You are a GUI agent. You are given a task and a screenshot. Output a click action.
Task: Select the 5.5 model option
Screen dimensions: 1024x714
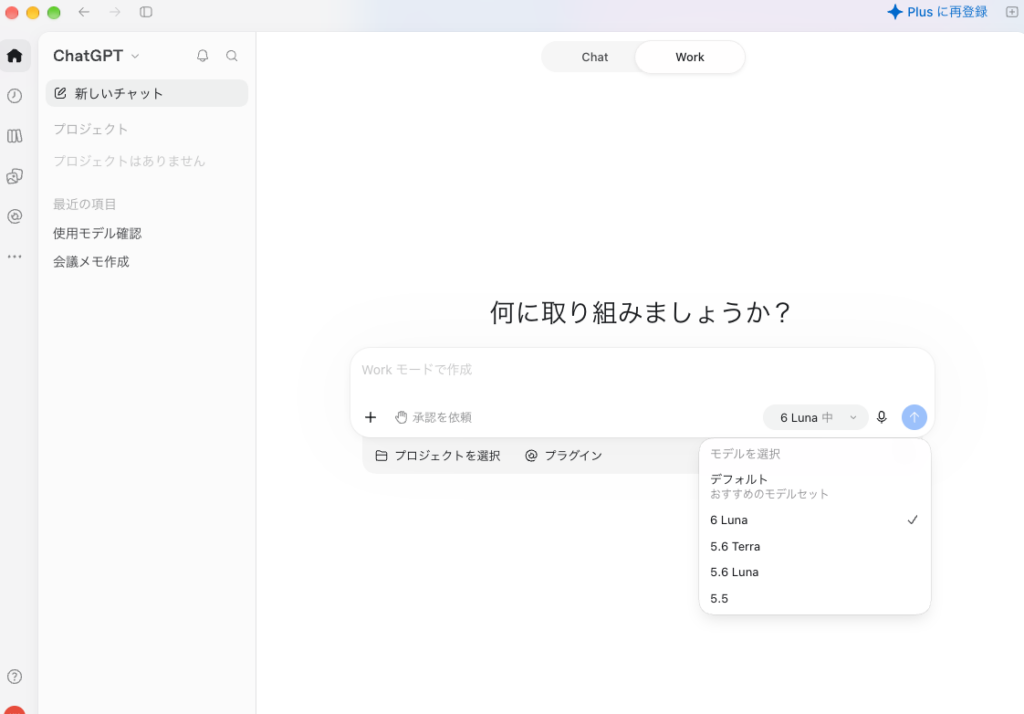click(814, 598)
